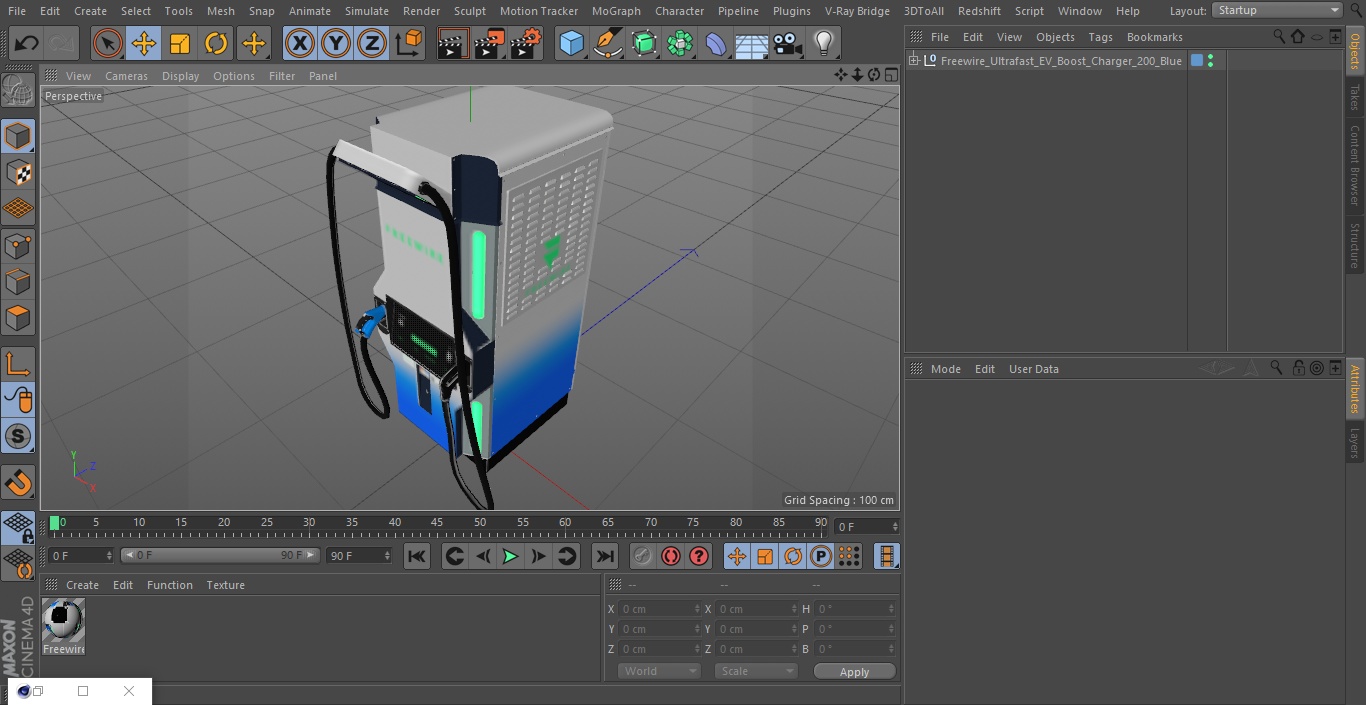Open the MoGraph menu
Screen dimensions: 1366x705
616,11
